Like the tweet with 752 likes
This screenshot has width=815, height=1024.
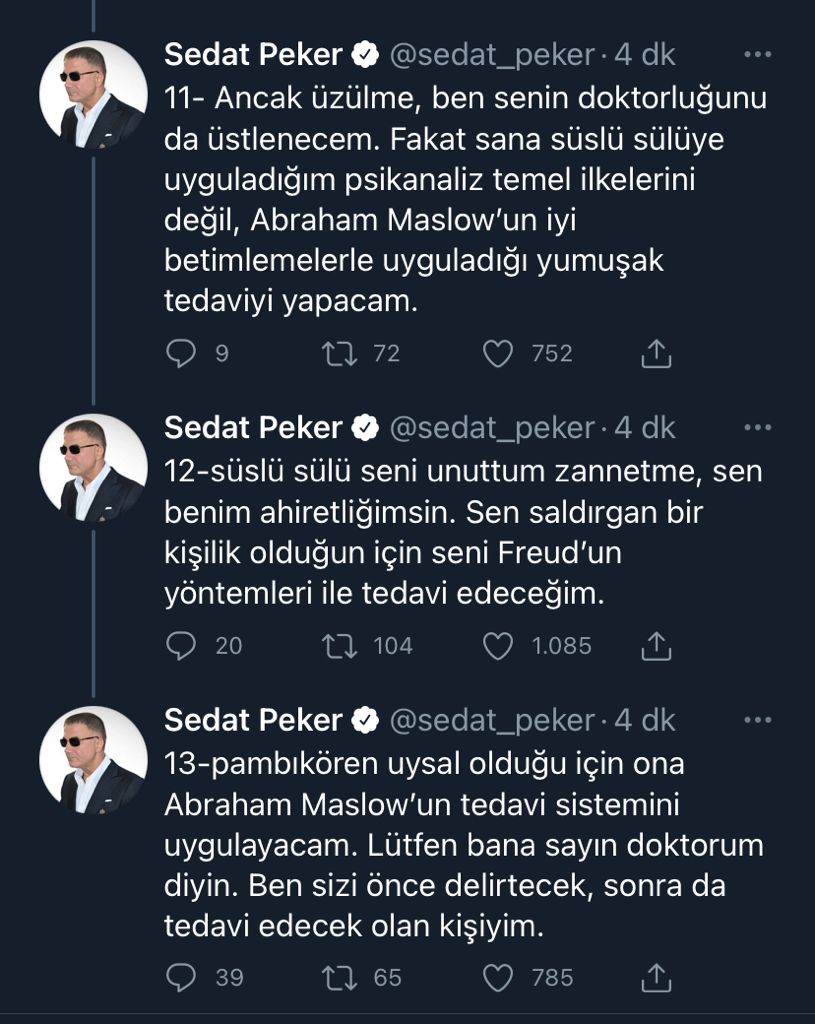(497, 353)
